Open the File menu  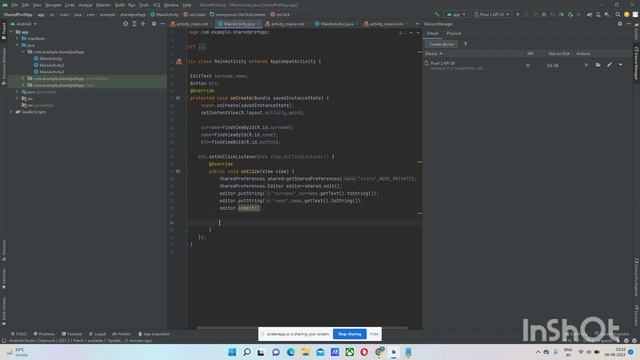[x=15, y=5]
